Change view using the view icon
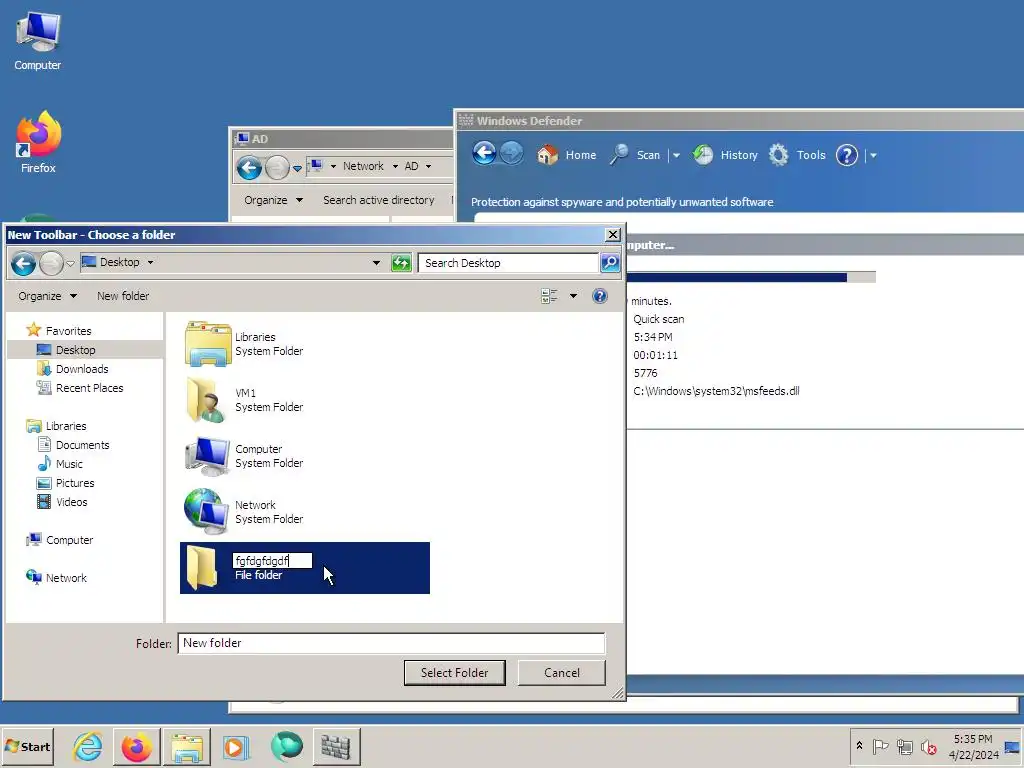This screenshot has height=768, width=1024. 549,296
